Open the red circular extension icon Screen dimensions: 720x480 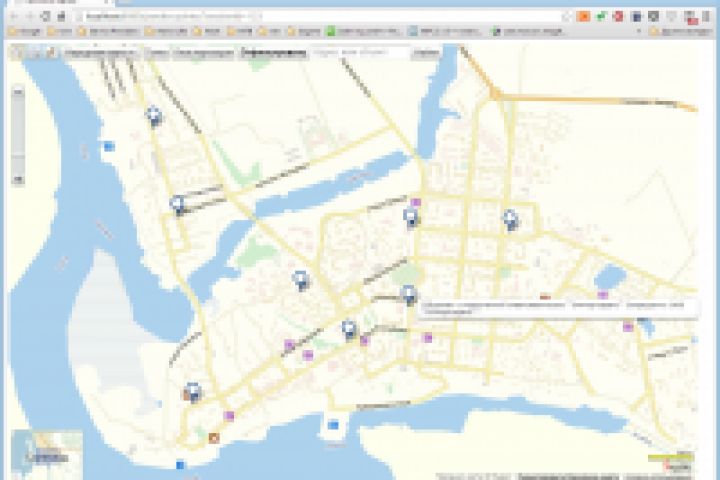619,17
